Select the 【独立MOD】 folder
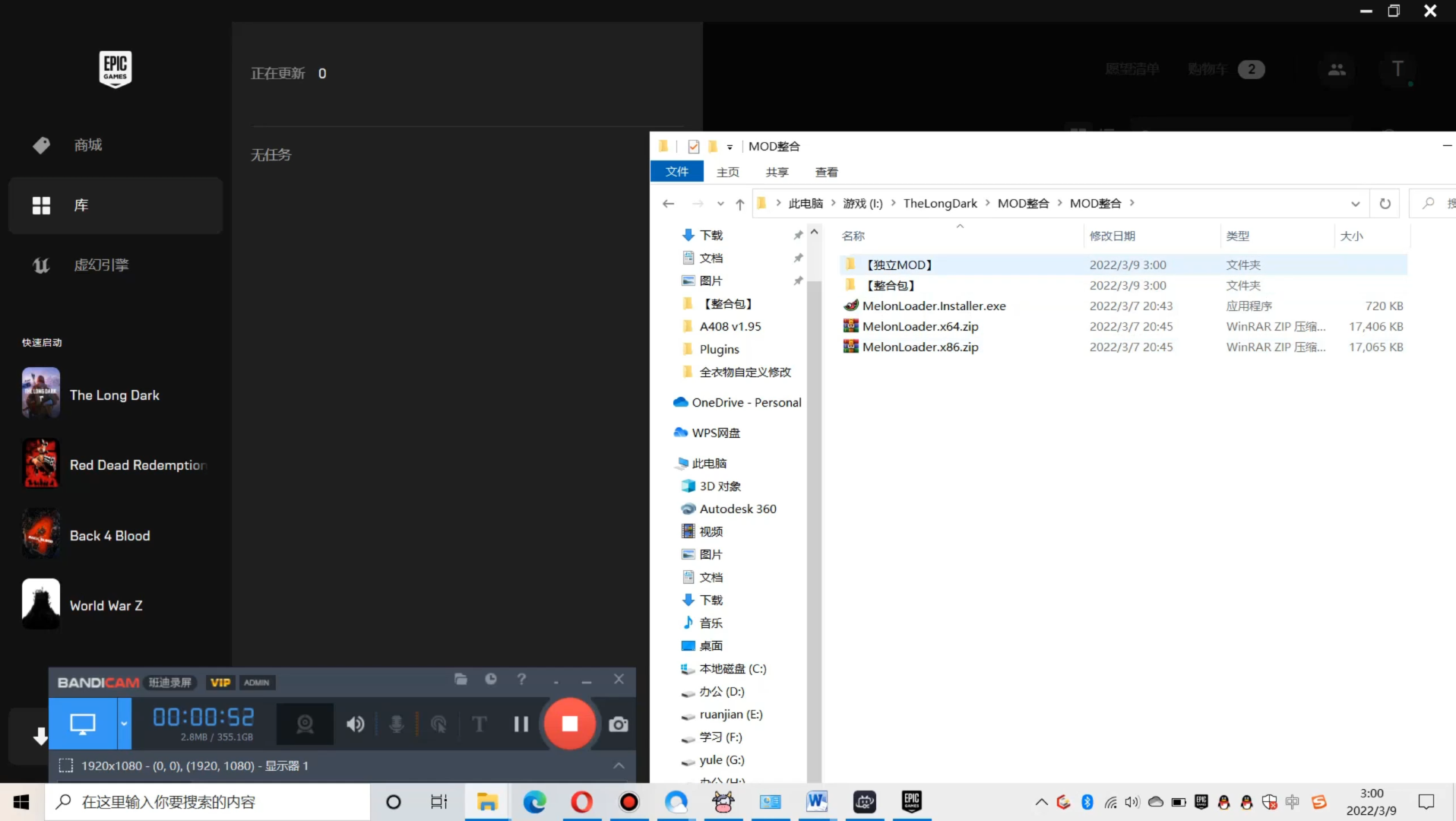1456x821 pixels. [1123, 265]
